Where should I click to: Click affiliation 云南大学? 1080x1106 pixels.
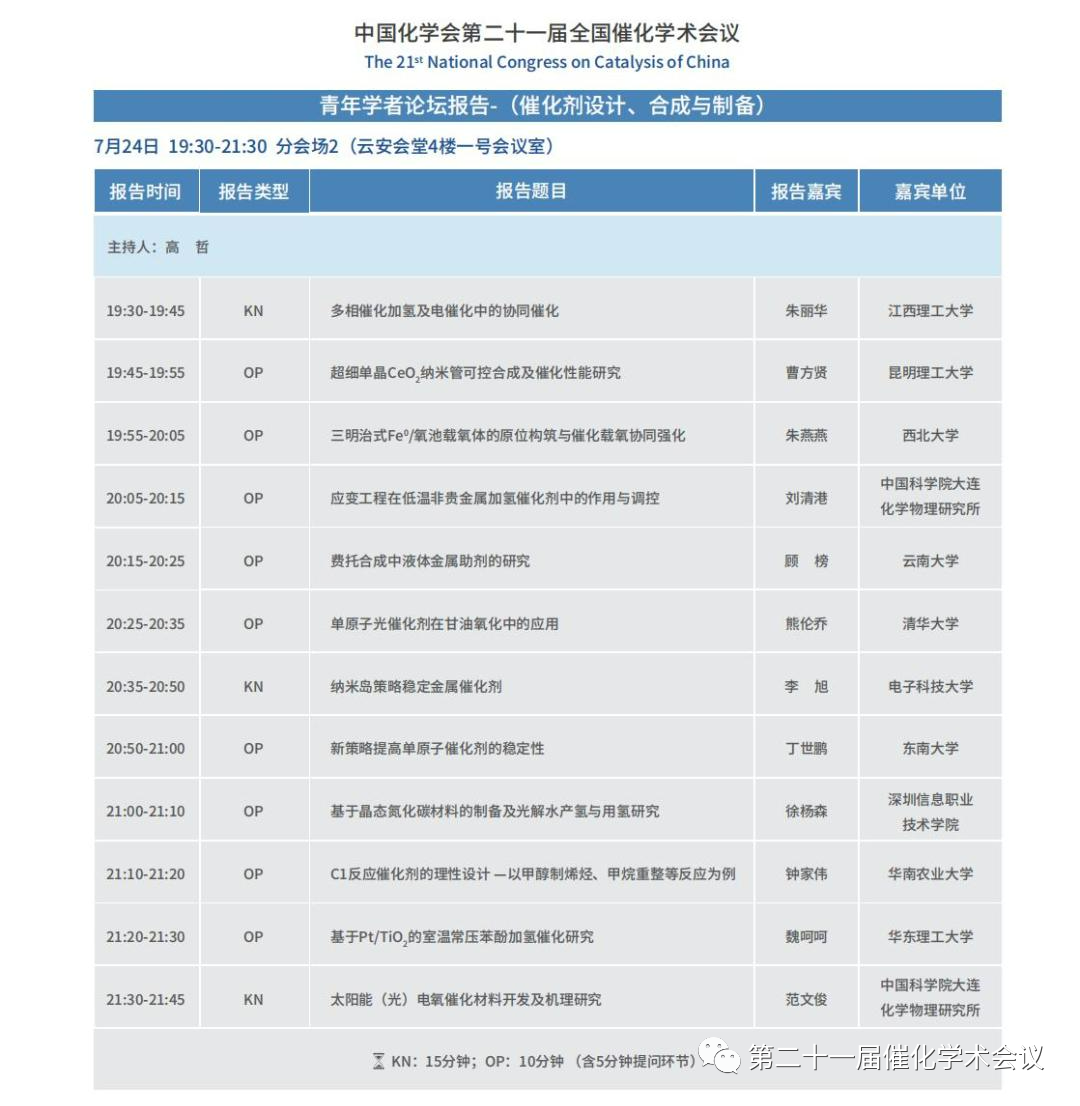930,561
